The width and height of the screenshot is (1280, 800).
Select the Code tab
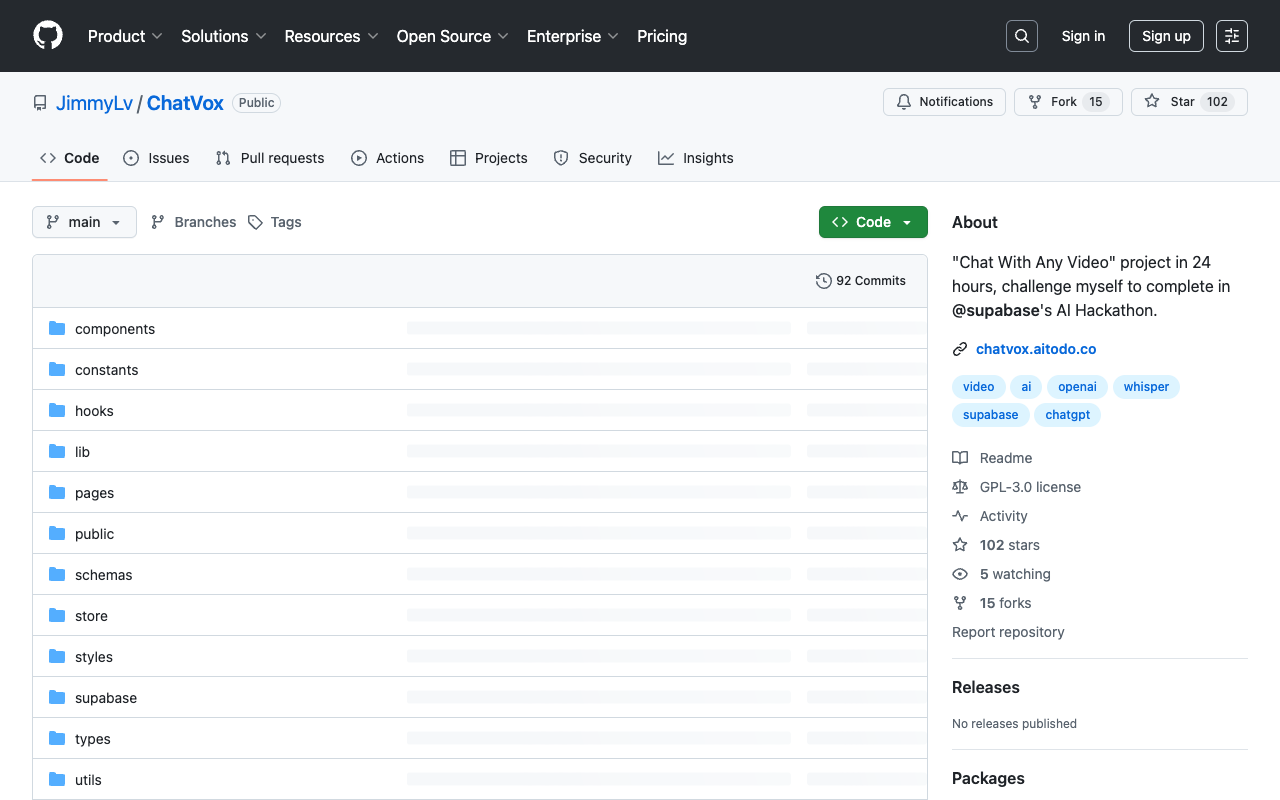pos(70,158)
